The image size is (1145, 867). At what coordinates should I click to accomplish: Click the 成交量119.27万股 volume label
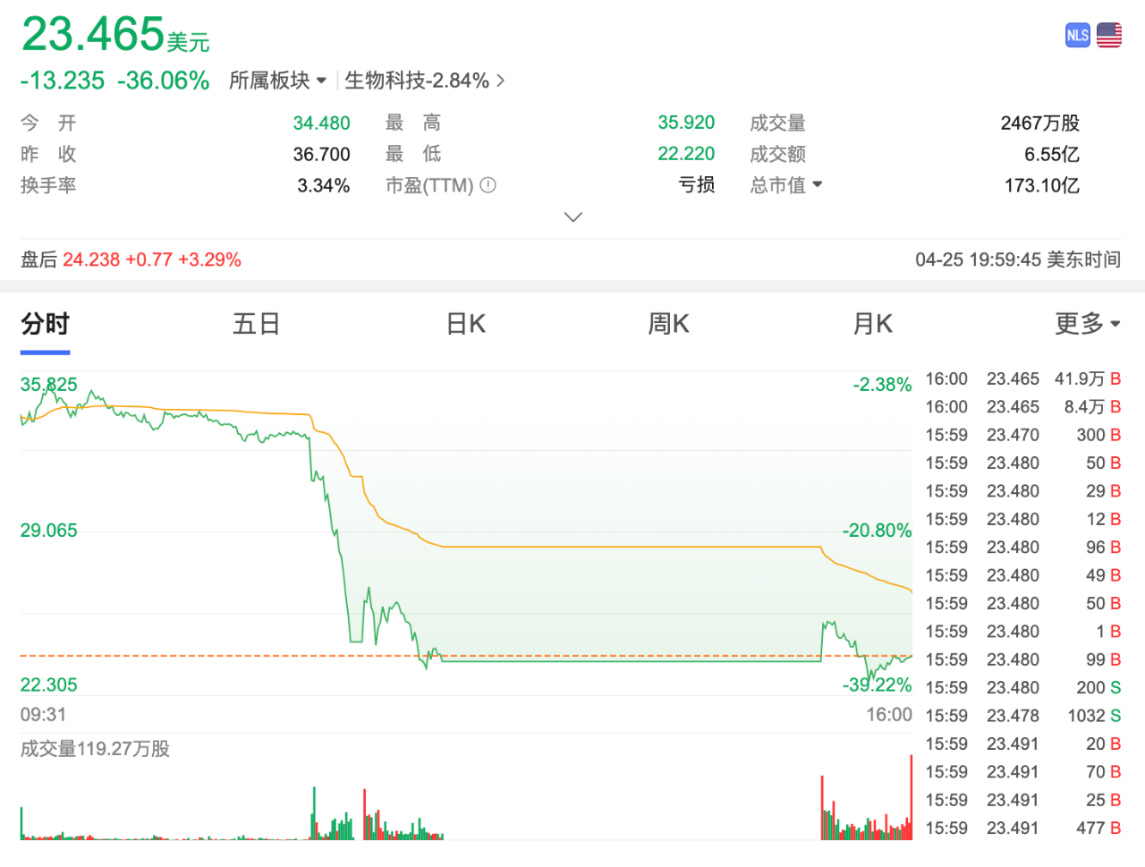pyautogui.click(x=95, y=748)
